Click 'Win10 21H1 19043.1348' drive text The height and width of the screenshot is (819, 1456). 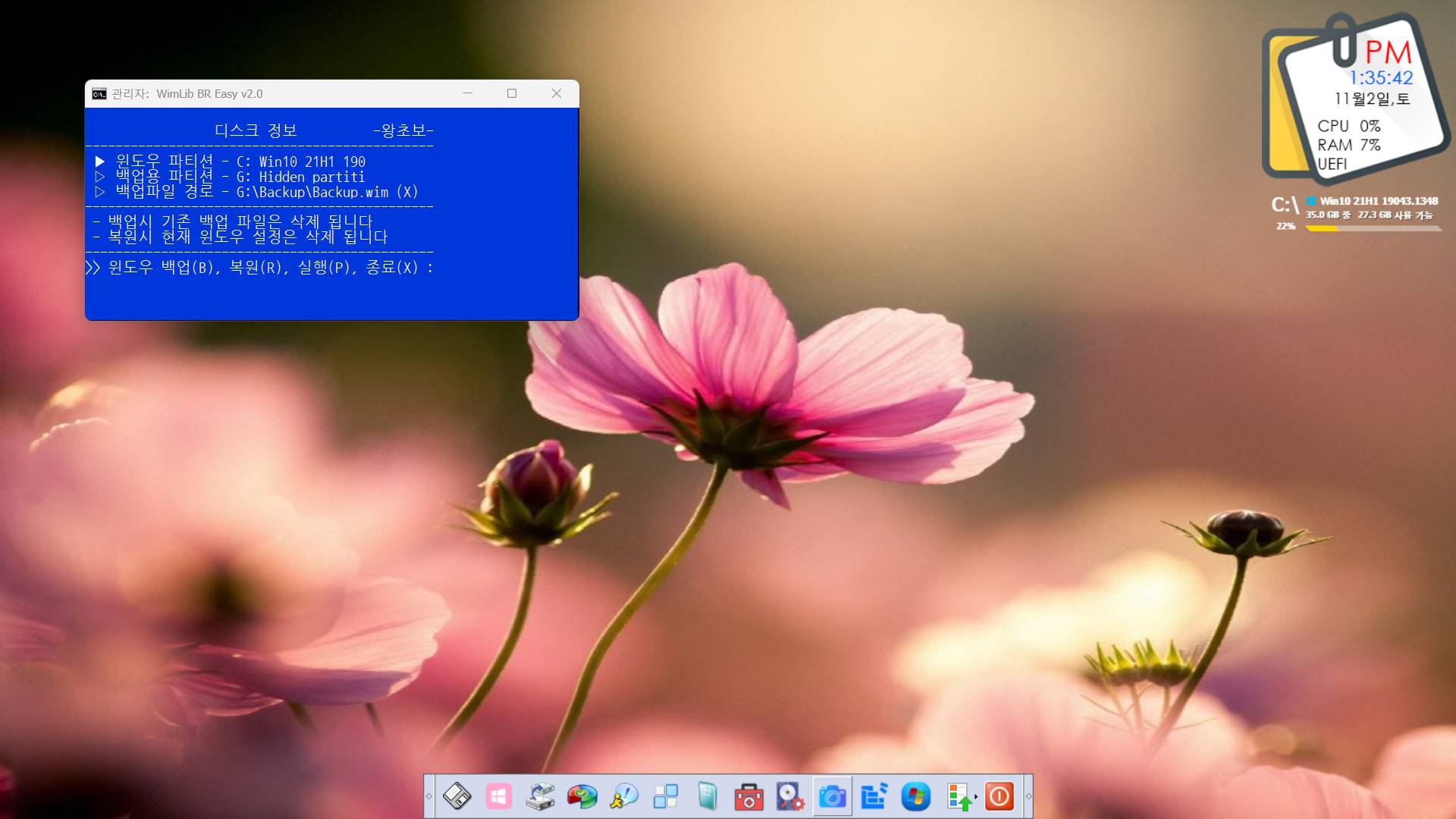click(x=1379, y=201)
